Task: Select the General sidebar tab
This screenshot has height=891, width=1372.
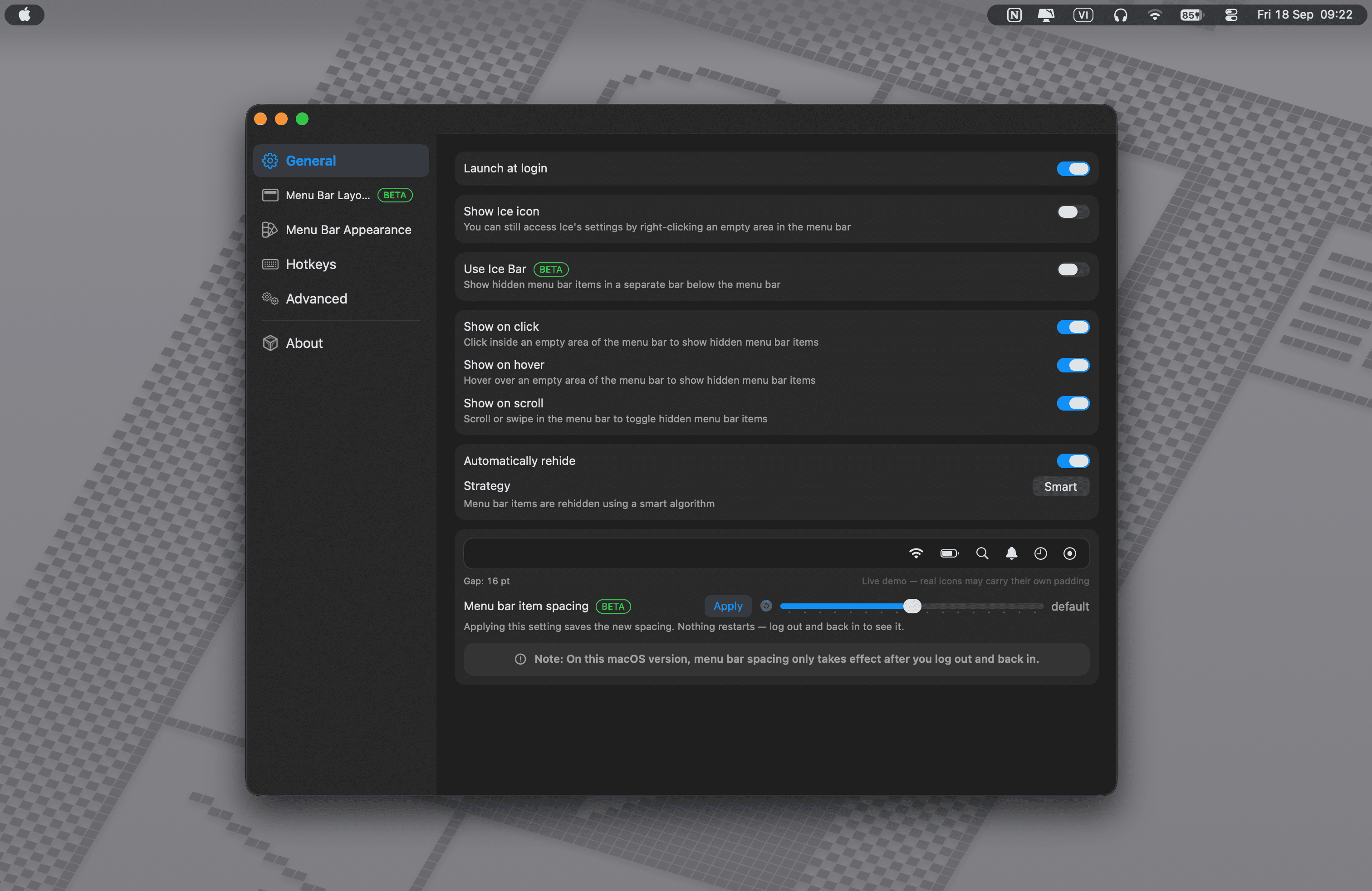Action: click(341, 160)
